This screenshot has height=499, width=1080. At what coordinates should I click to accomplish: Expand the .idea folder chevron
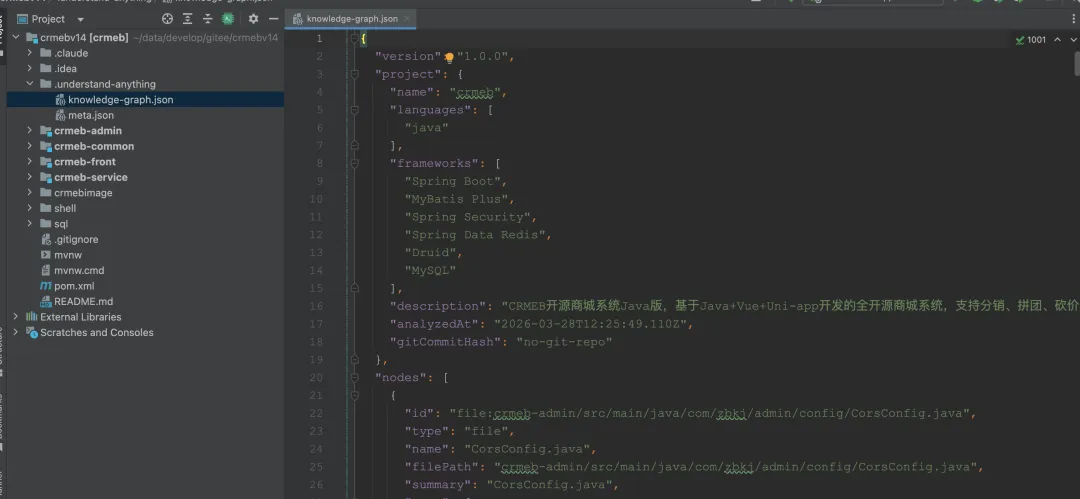point(30,68)
